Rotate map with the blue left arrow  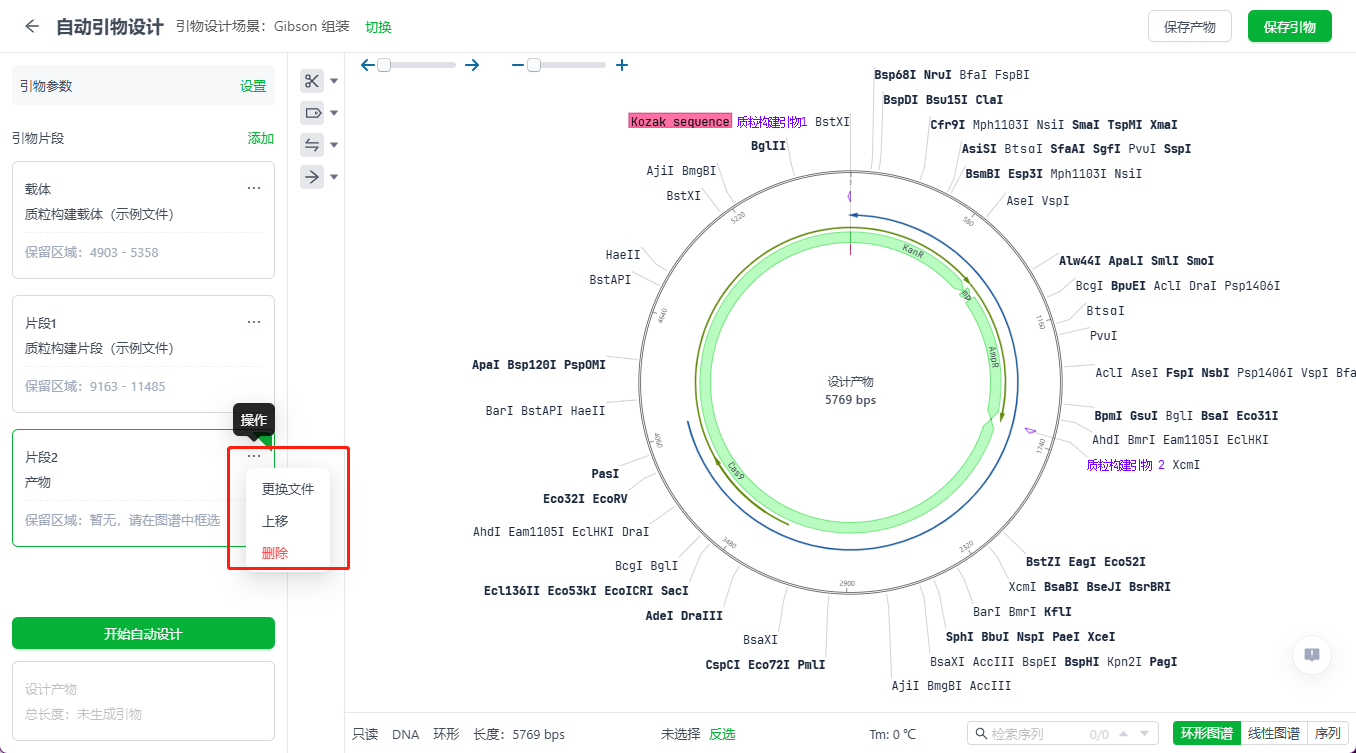367,65
